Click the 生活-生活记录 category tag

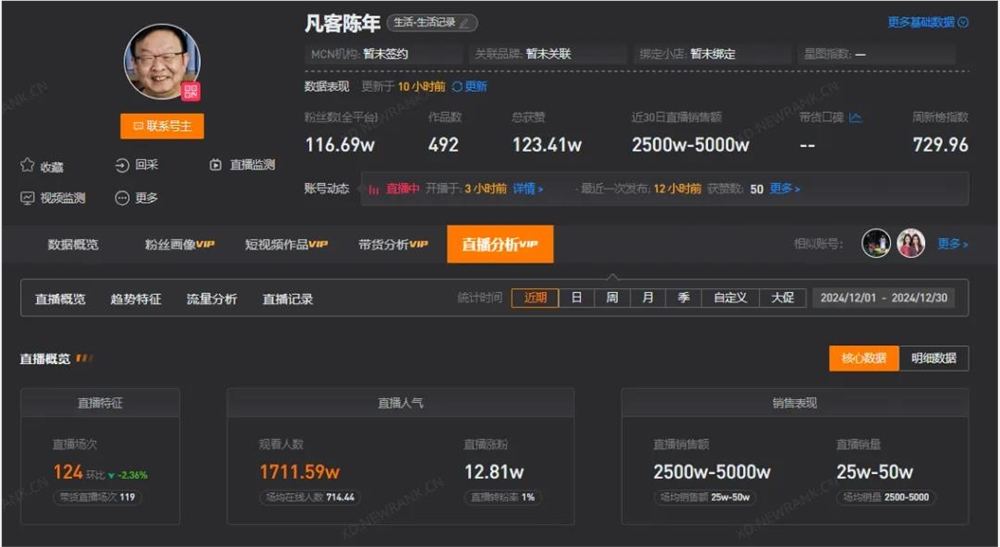pos(432,23)
